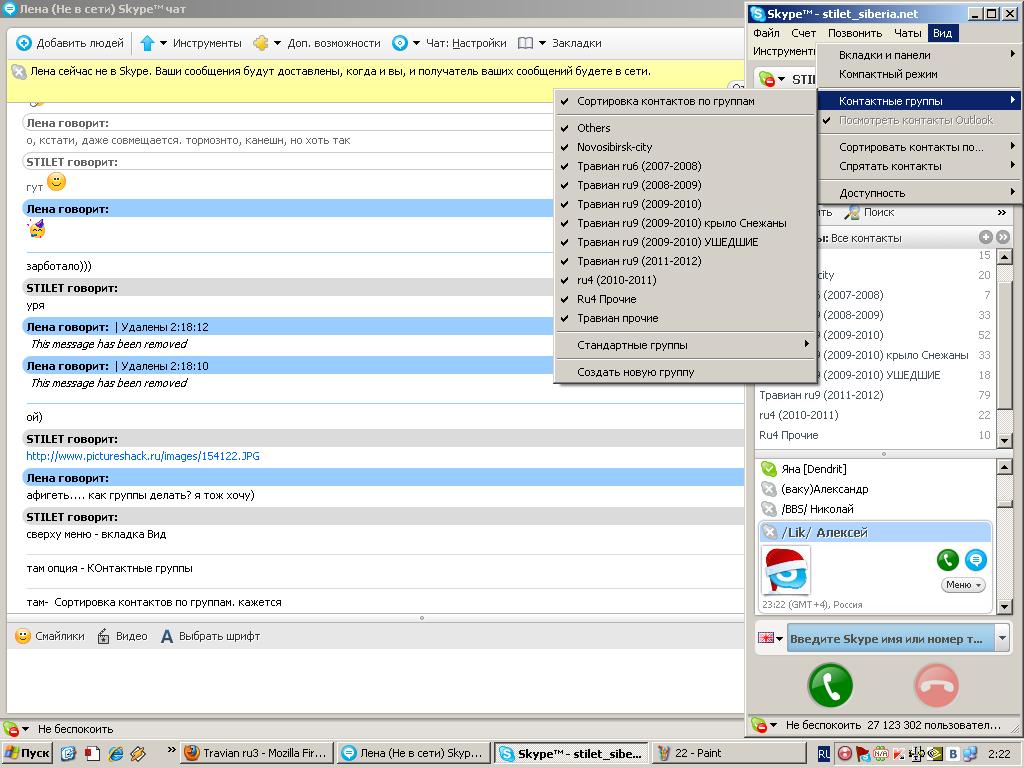
Task: Click the Bookmarks book icon
Action: pos(525,43)
